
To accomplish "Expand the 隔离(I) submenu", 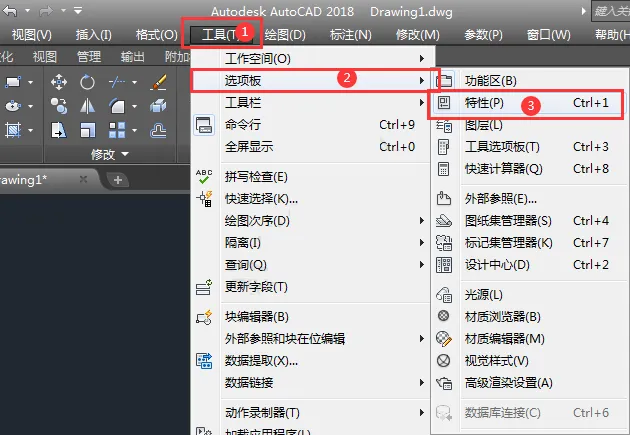I will coord(312,243).
